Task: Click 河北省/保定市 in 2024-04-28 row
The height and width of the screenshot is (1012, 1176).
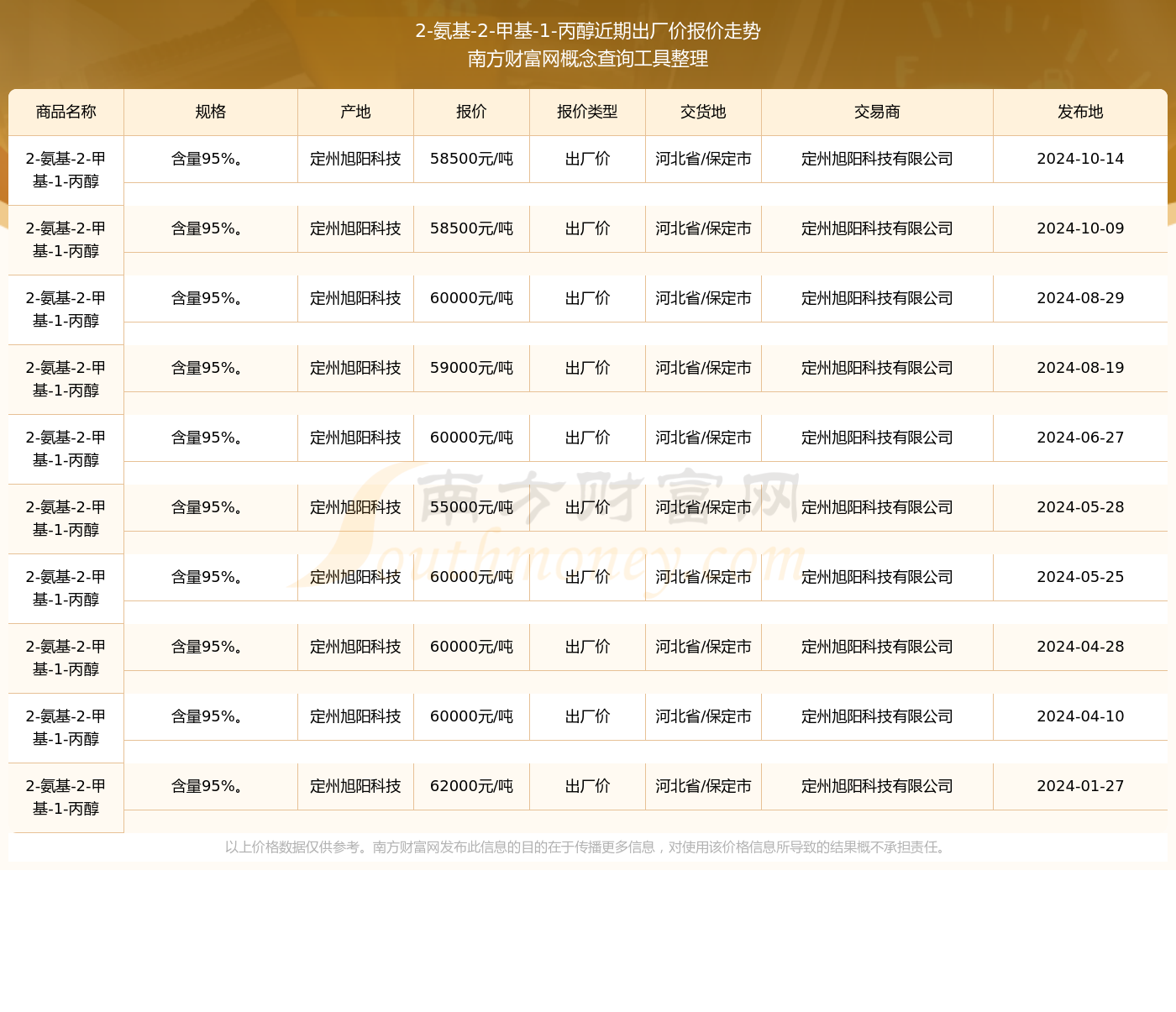Action: (703, 647)
